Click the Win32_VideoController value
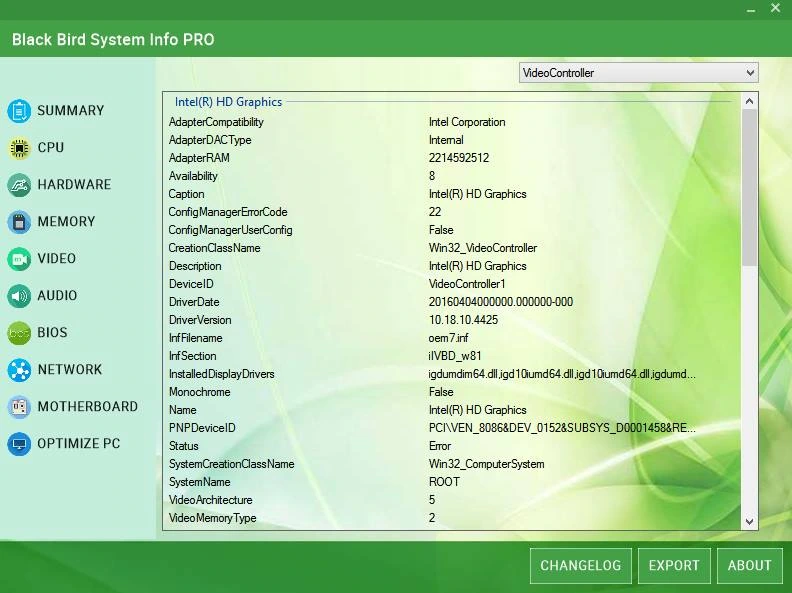 pyautogui.click(x=482, y=248)
